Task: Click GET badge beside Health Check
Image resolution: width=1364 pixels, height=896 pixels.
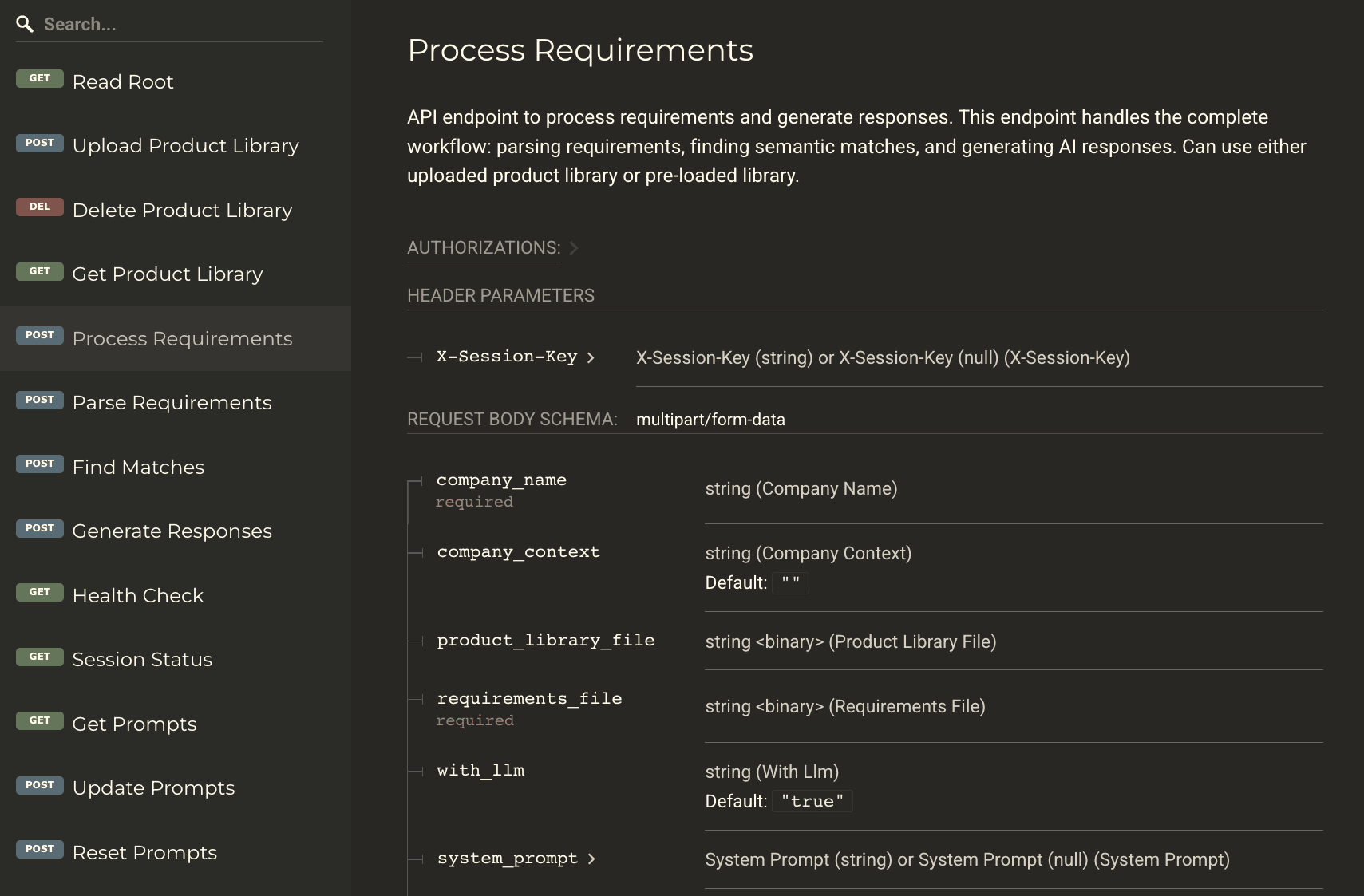Action: [40, 592]
